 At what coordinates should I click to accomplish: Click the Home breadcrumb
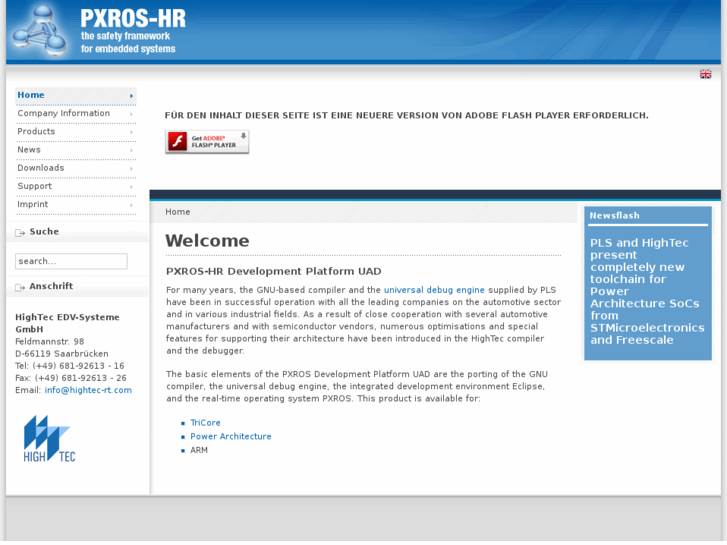[178, 212]
